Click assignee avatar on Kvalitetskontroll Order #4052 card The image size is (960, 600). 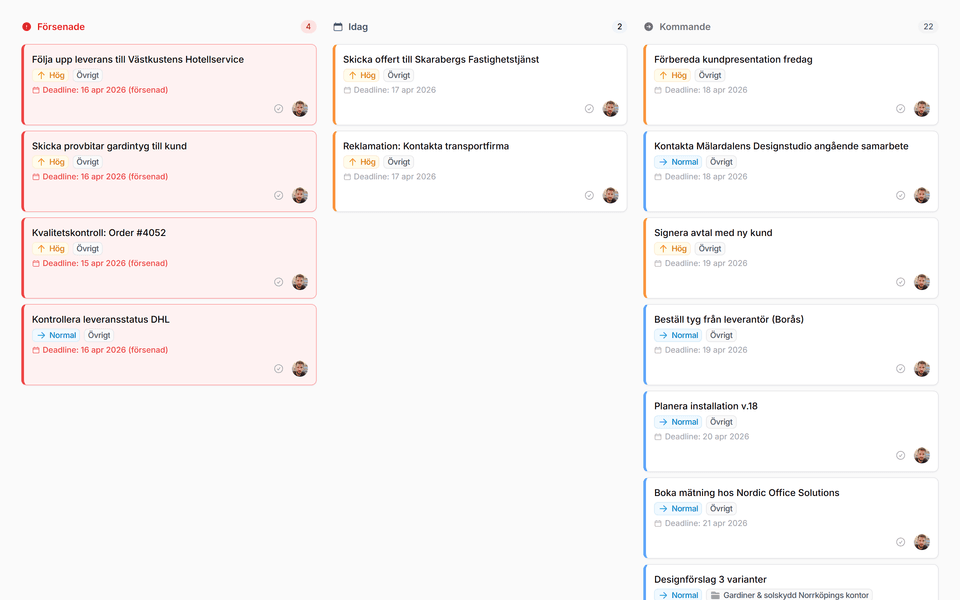point(300,282)
